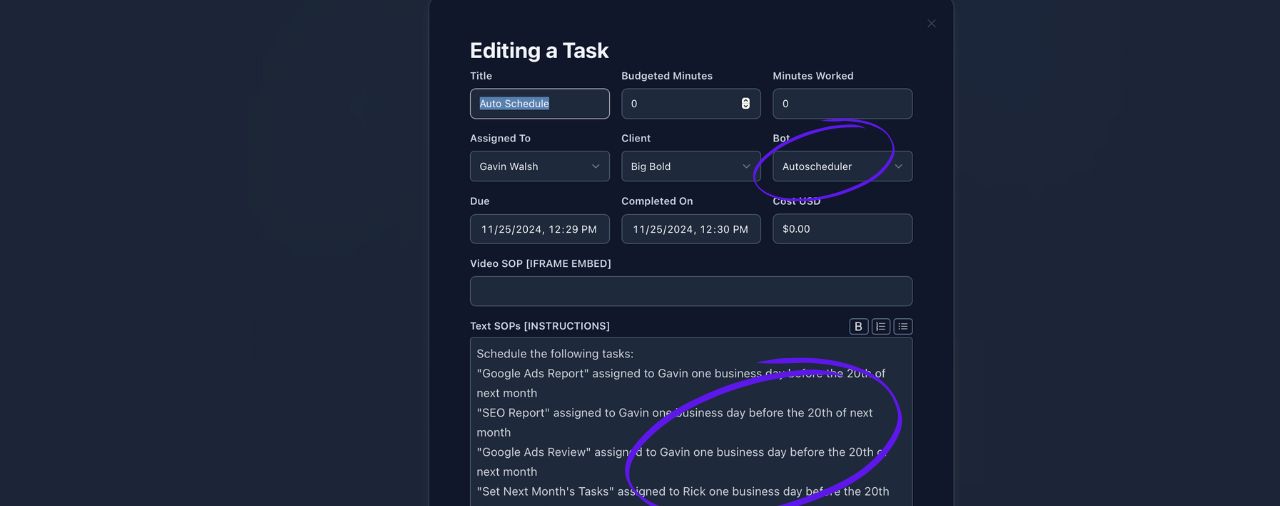Click the "Editing a Task" heading
The width and height of the screenshot is (1280, 506).
tap(539, 51)
